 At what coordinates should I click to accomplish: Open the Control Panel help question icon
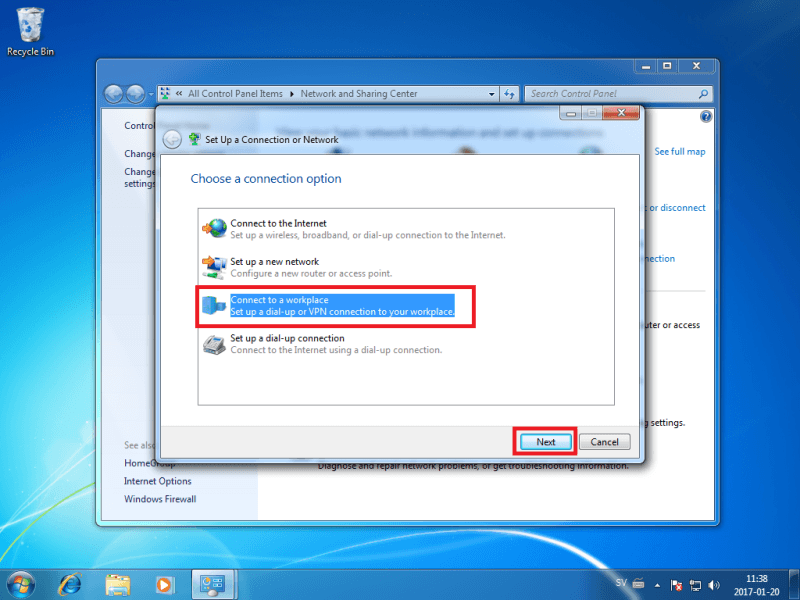coord(706,117)
